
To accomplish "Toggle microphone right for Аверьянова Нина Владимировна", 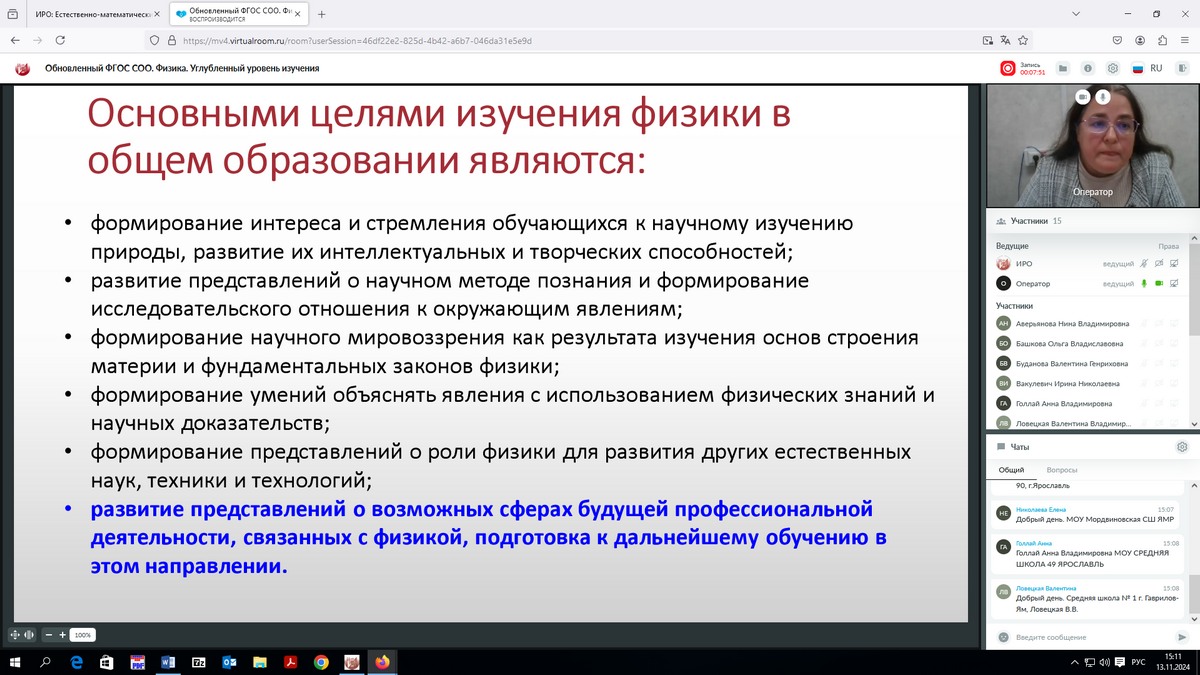I will (1144, 324).
